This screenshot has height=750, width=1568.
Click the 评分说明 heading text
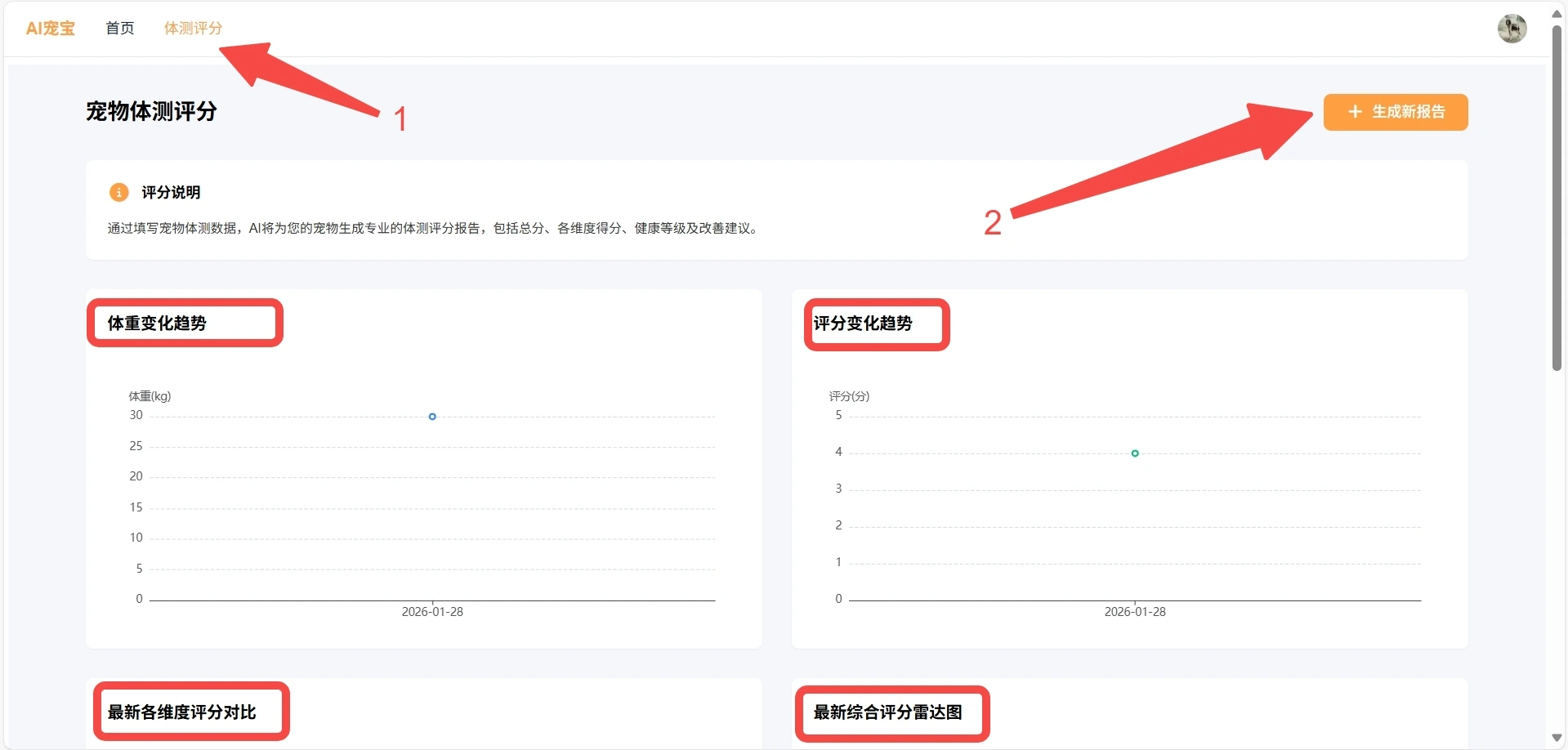coord(171,193)
